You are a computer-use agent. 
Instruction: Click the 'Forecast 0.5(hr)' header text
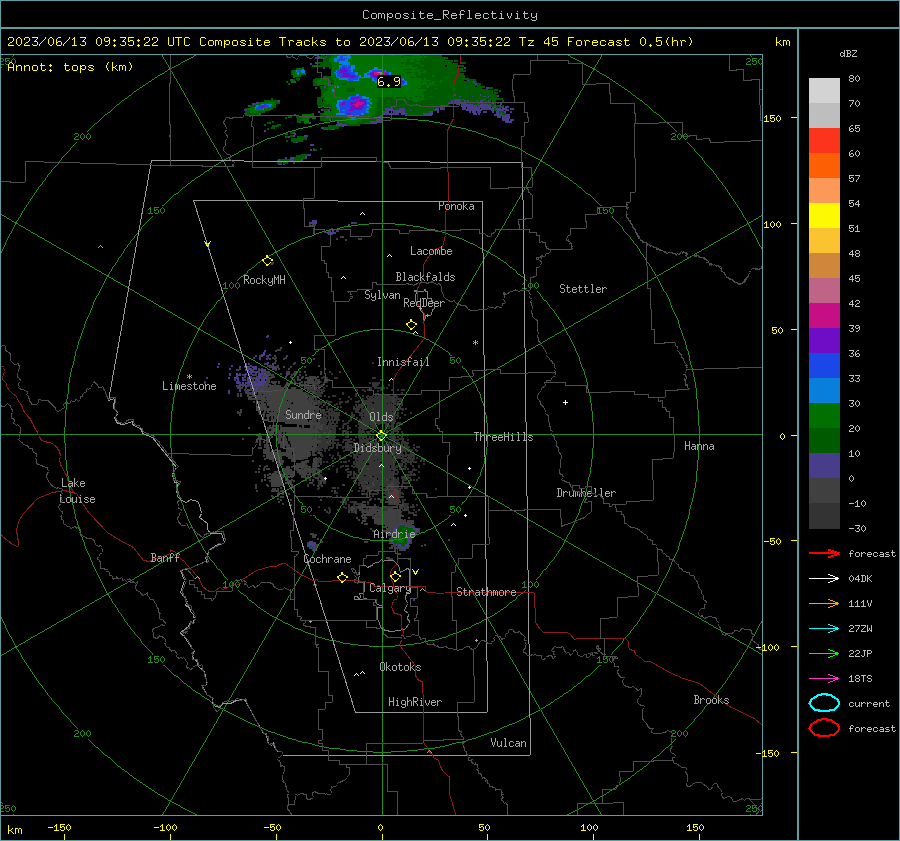pos(630,42)
